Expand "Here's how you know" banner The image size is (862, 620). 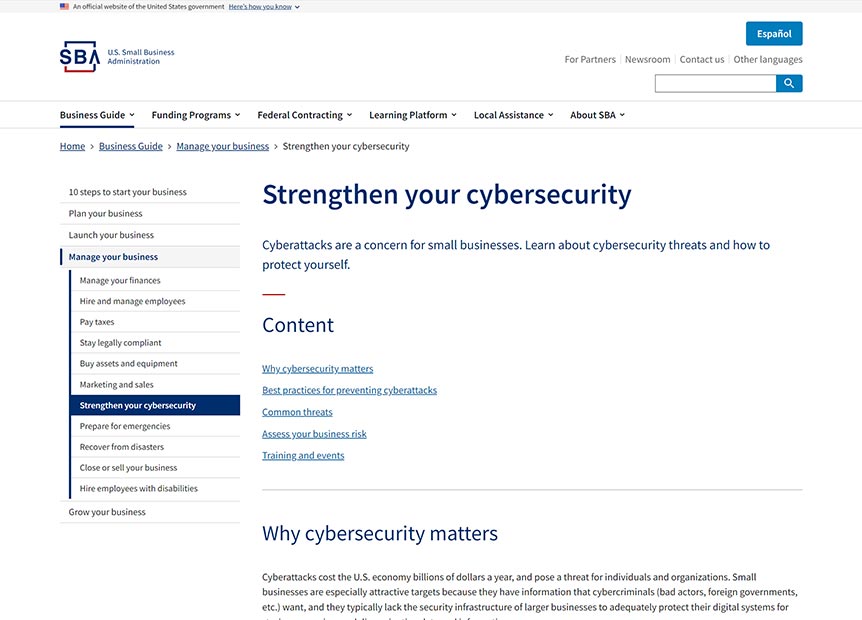pyautogui.click(x=263, y=6)
